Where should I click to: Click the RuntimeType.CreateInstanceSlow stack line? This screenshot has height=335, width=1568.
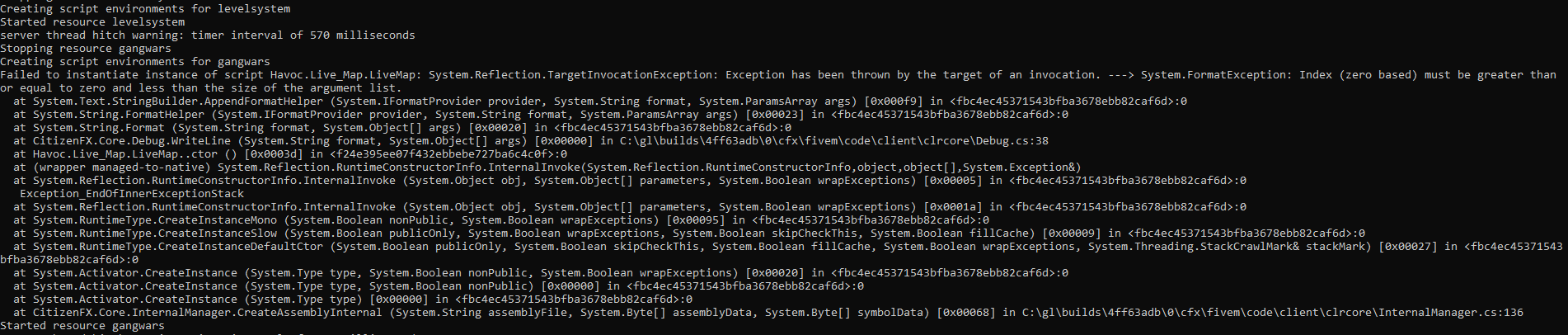(689, 233)
